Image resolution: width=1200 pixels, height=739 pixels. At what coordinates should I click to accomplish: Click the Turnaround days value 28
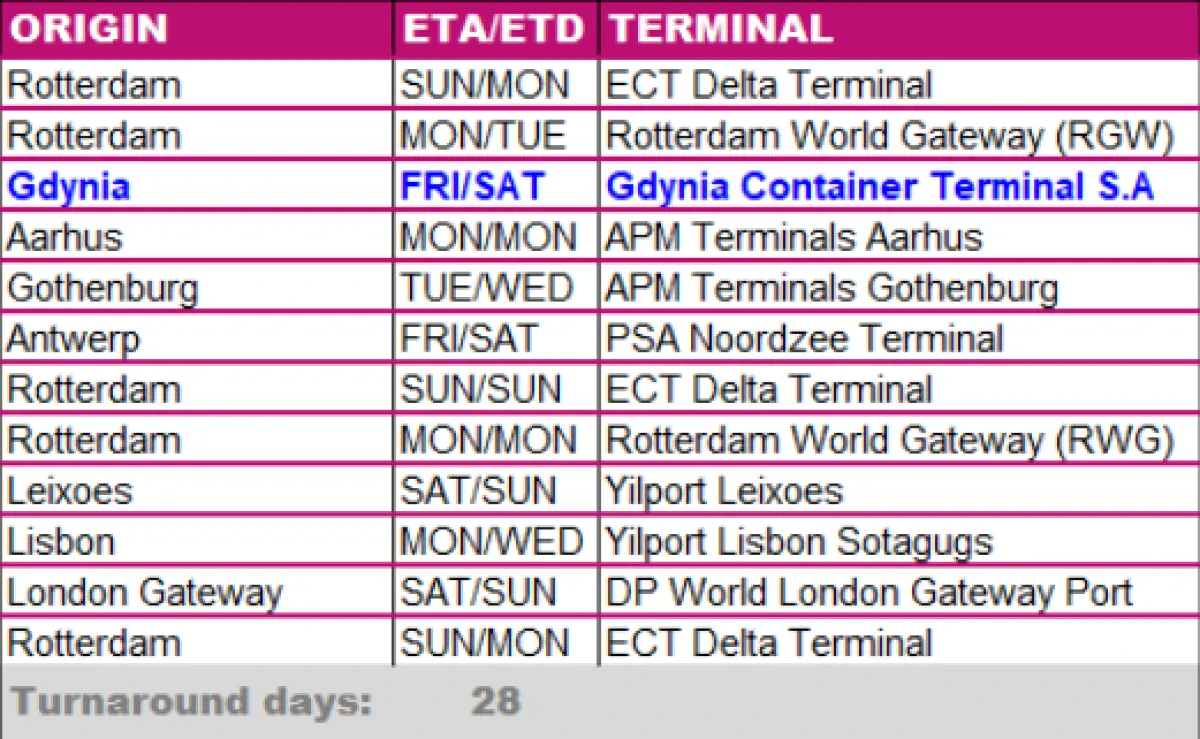pyautogui.click(x=496, y=701)
